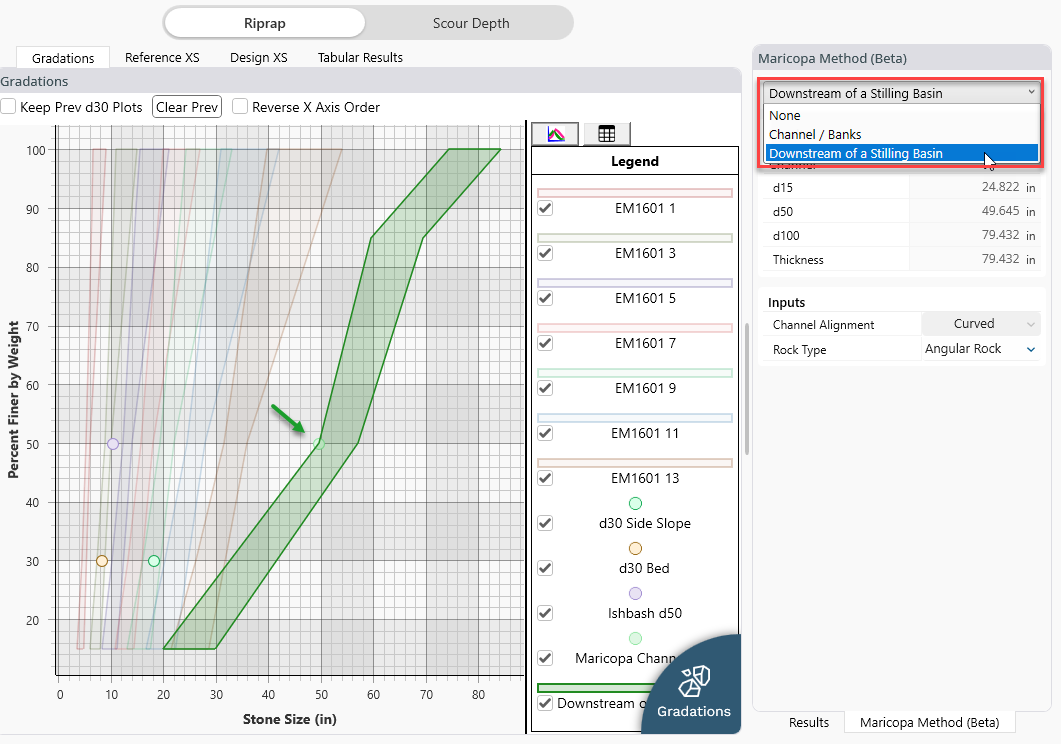Toggle the Downstream legend checkbox
1061x744 pixels.
545,703
